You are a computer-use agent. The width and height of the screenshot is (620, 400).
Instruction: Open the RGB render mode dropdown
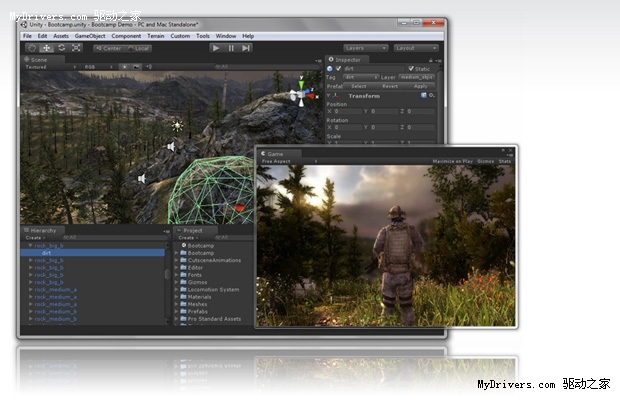click(x=98, y=67)
